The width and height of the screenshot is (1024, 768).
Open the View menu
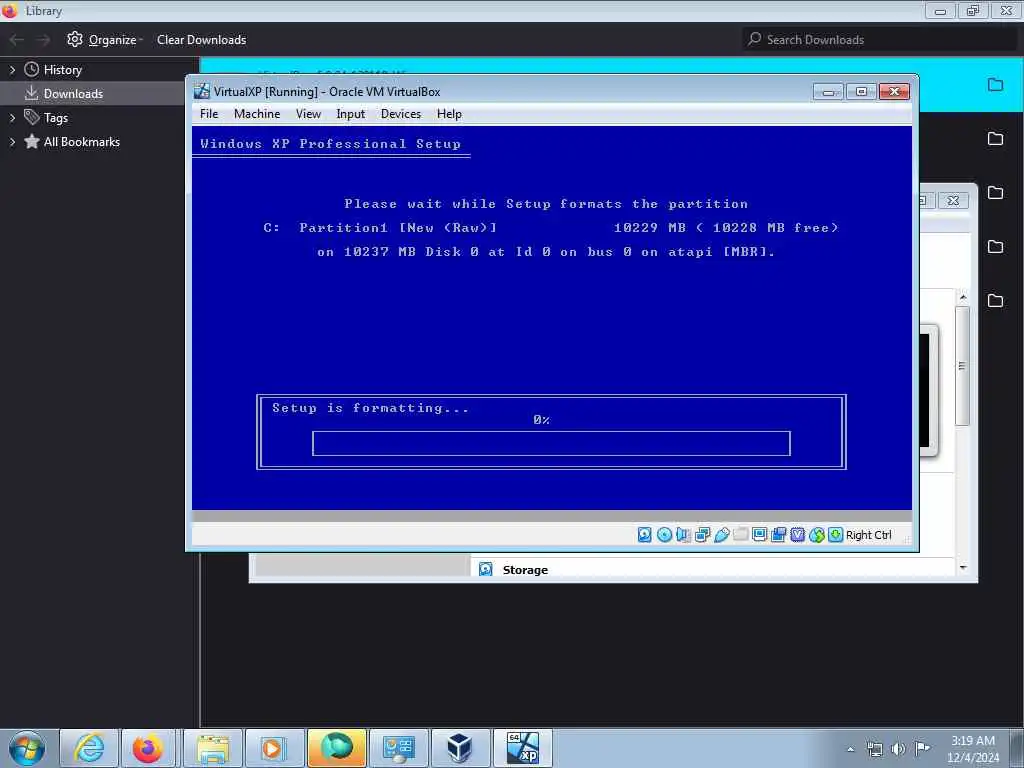(x=308, y=114)
